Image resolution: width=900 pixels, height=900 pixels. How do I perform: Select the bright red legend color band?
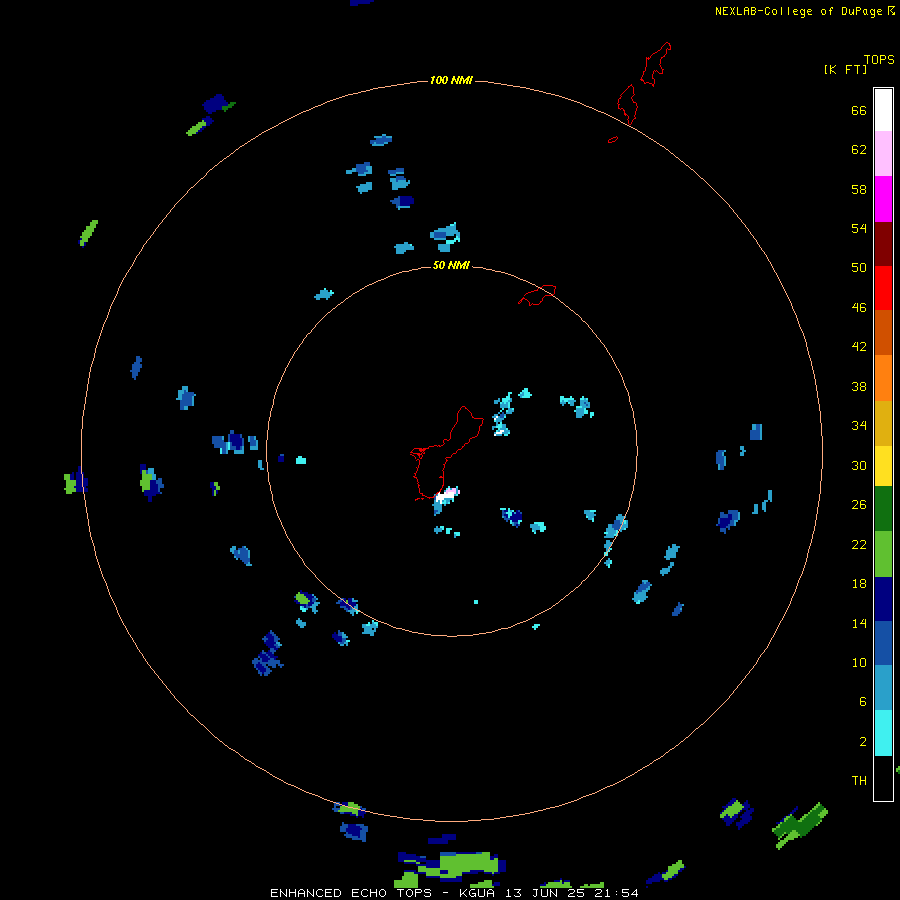pyautogui.click(x=883, y=288)
